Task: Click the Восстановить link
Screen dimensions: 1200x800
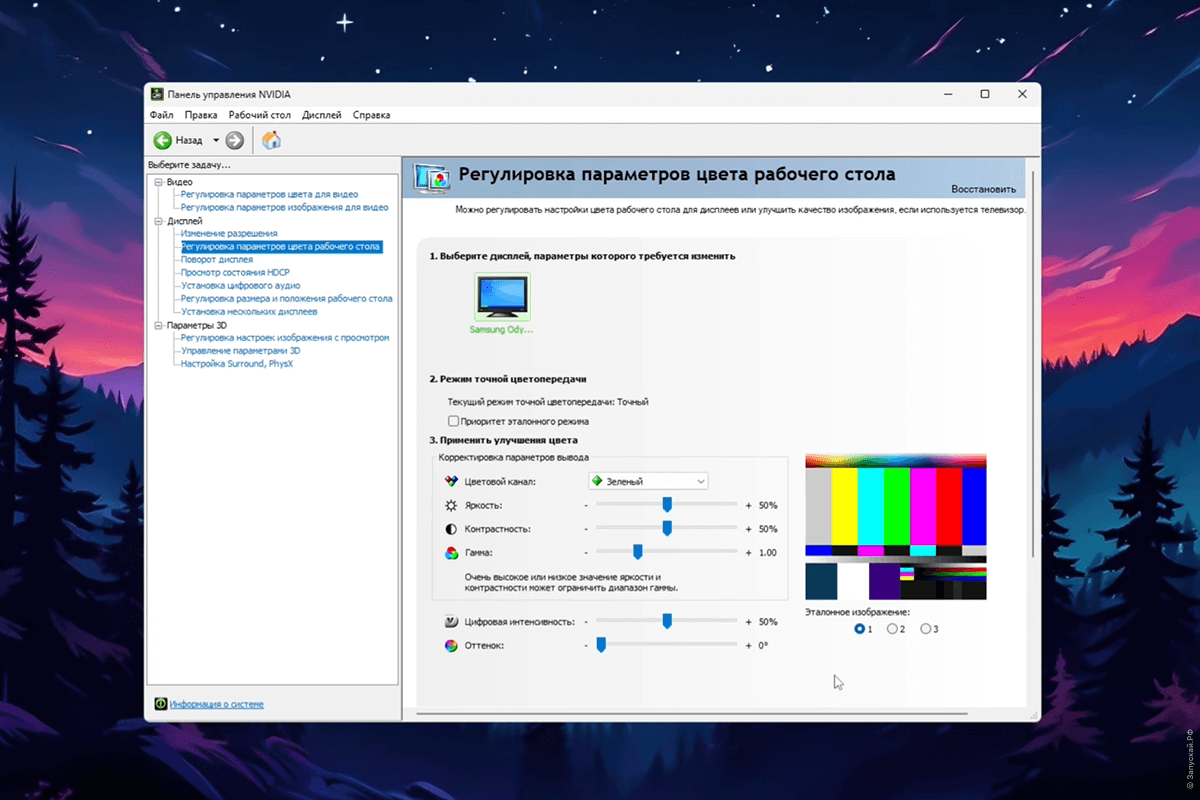Action: [983, 189]
